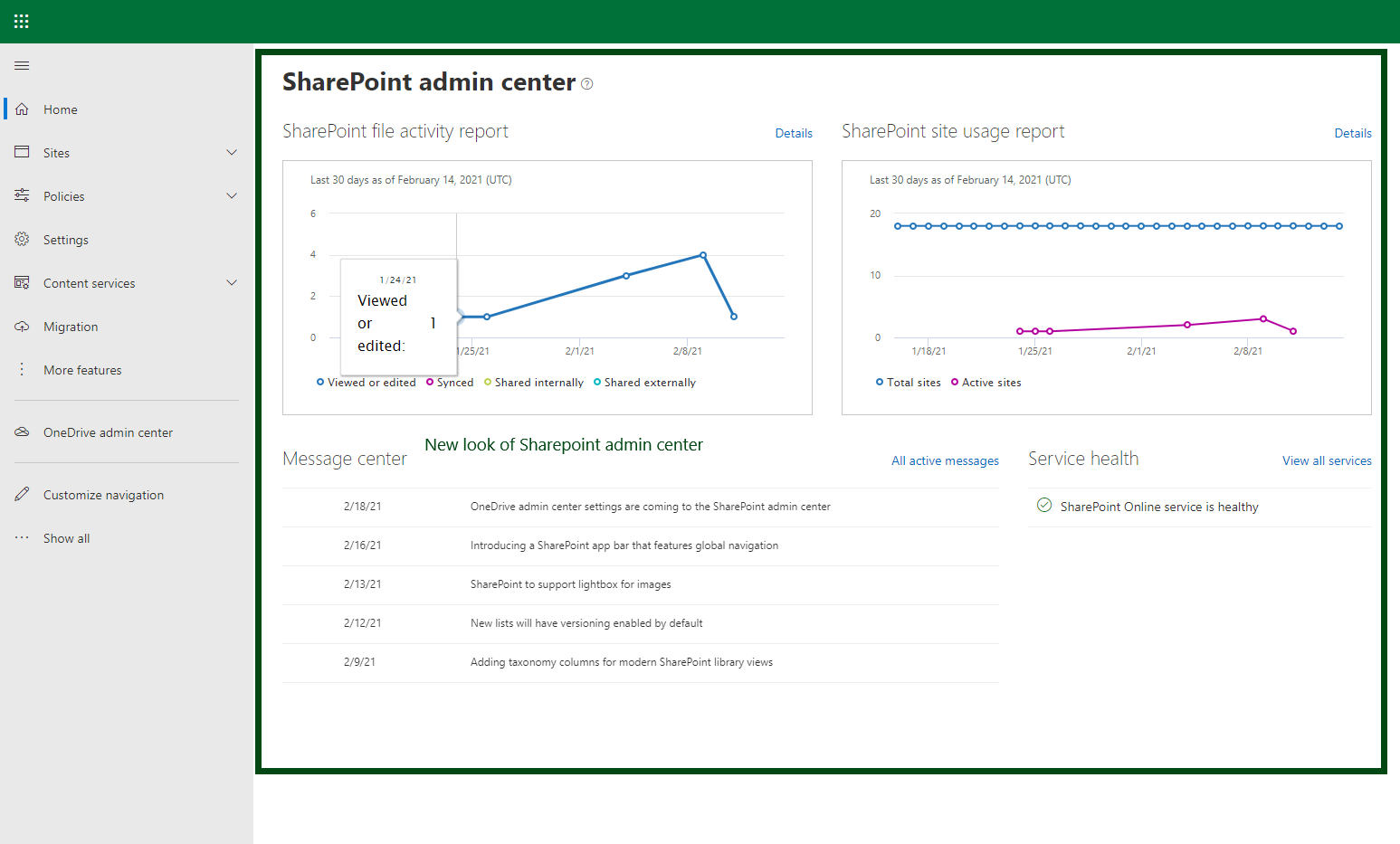The image size is (1400, 844).
Task: Open OneDrive admin center link
Action: 108,432
